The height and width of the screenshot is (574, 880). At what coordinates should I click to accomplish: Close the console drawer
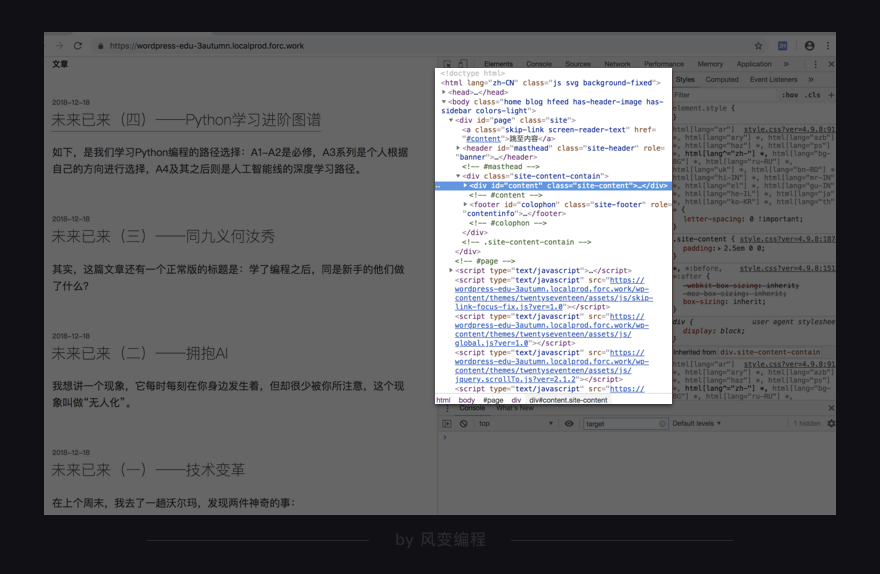831,408
